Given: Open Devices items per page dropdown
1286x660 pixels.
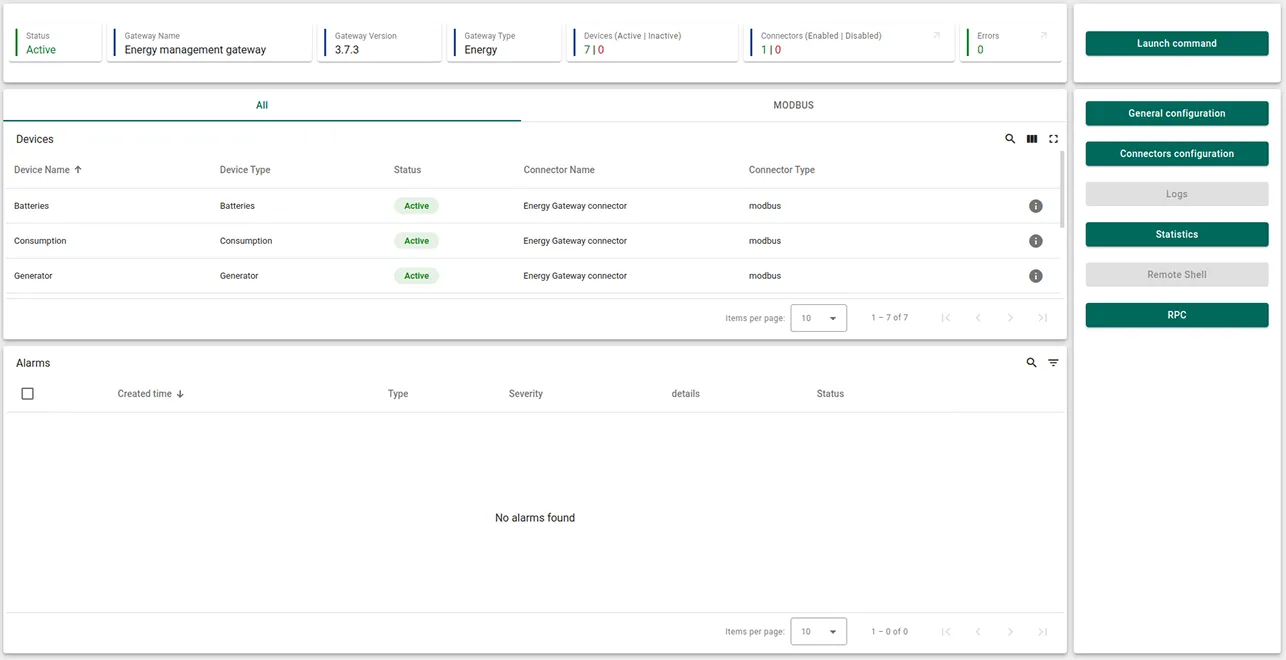Looking at the screenshot, I should 818,318.
